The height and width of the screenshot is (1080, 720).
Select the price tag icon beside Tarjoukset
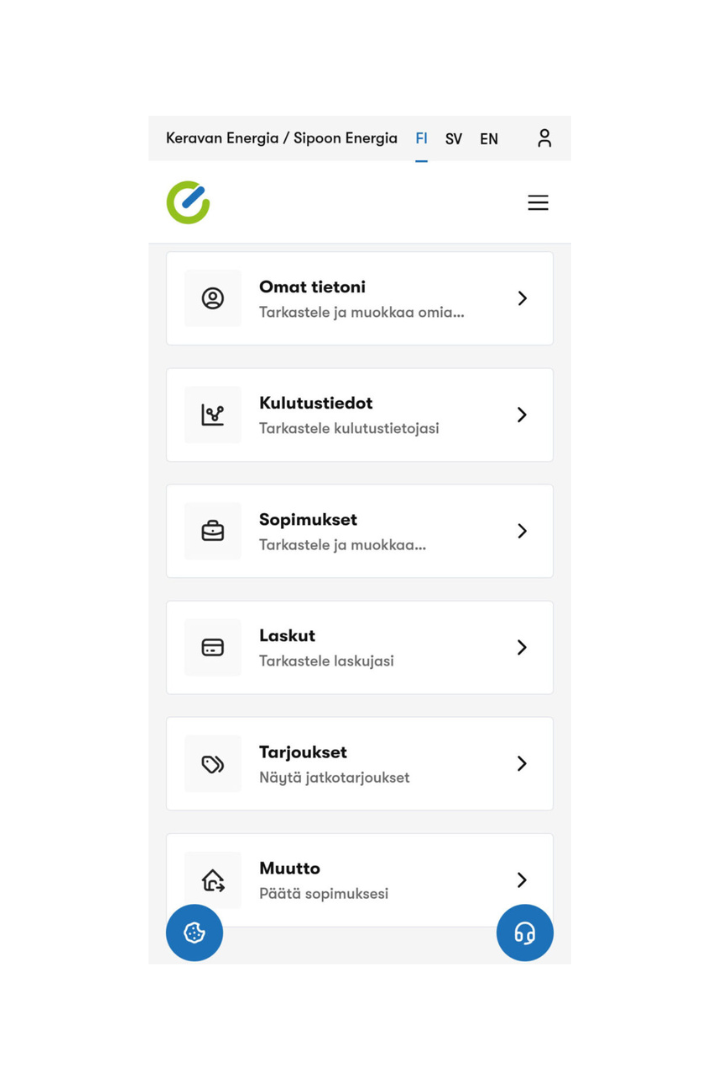click(212, 763)
